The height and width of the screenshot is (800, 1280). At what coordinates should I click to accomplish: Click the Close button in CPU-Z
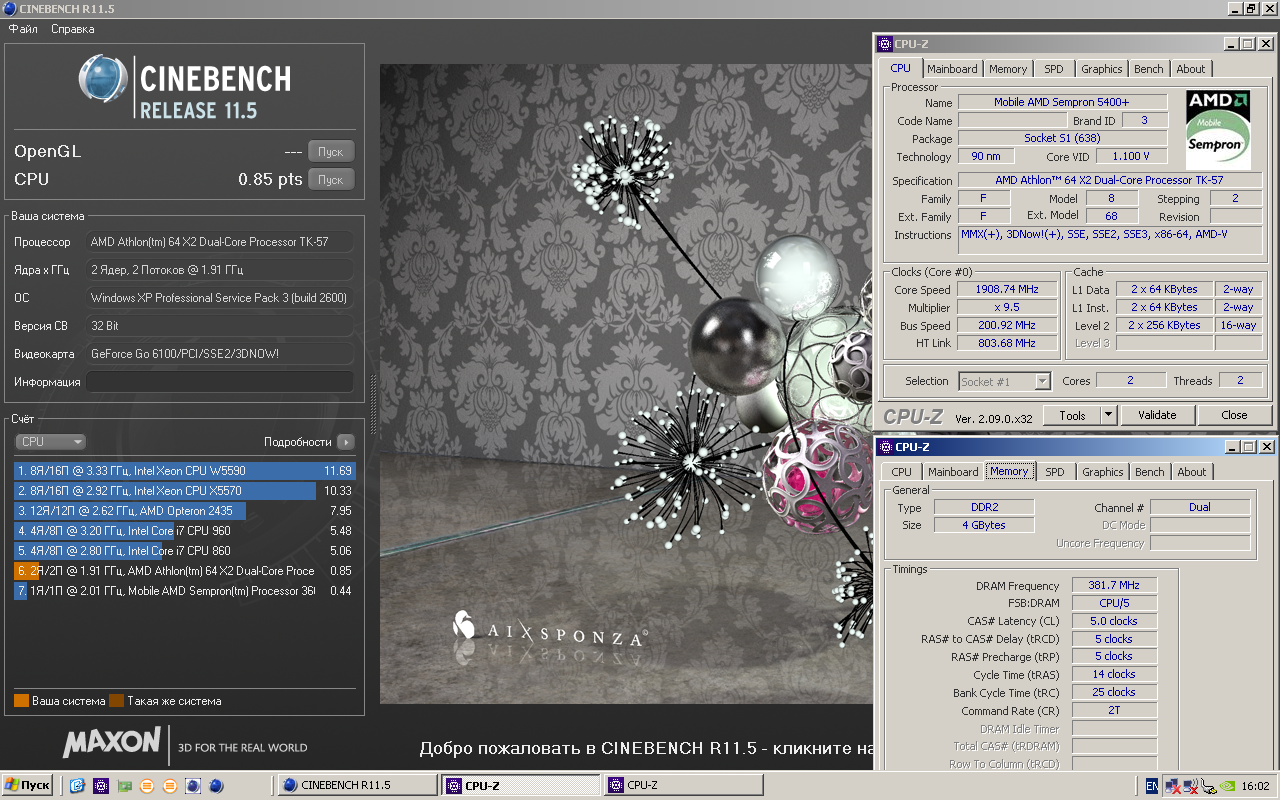[x=1234, y=415]
